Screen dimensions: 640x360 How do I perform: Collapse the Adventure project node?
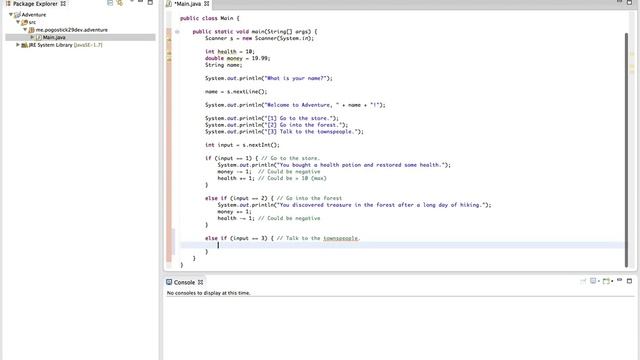[x=11, y=14]
